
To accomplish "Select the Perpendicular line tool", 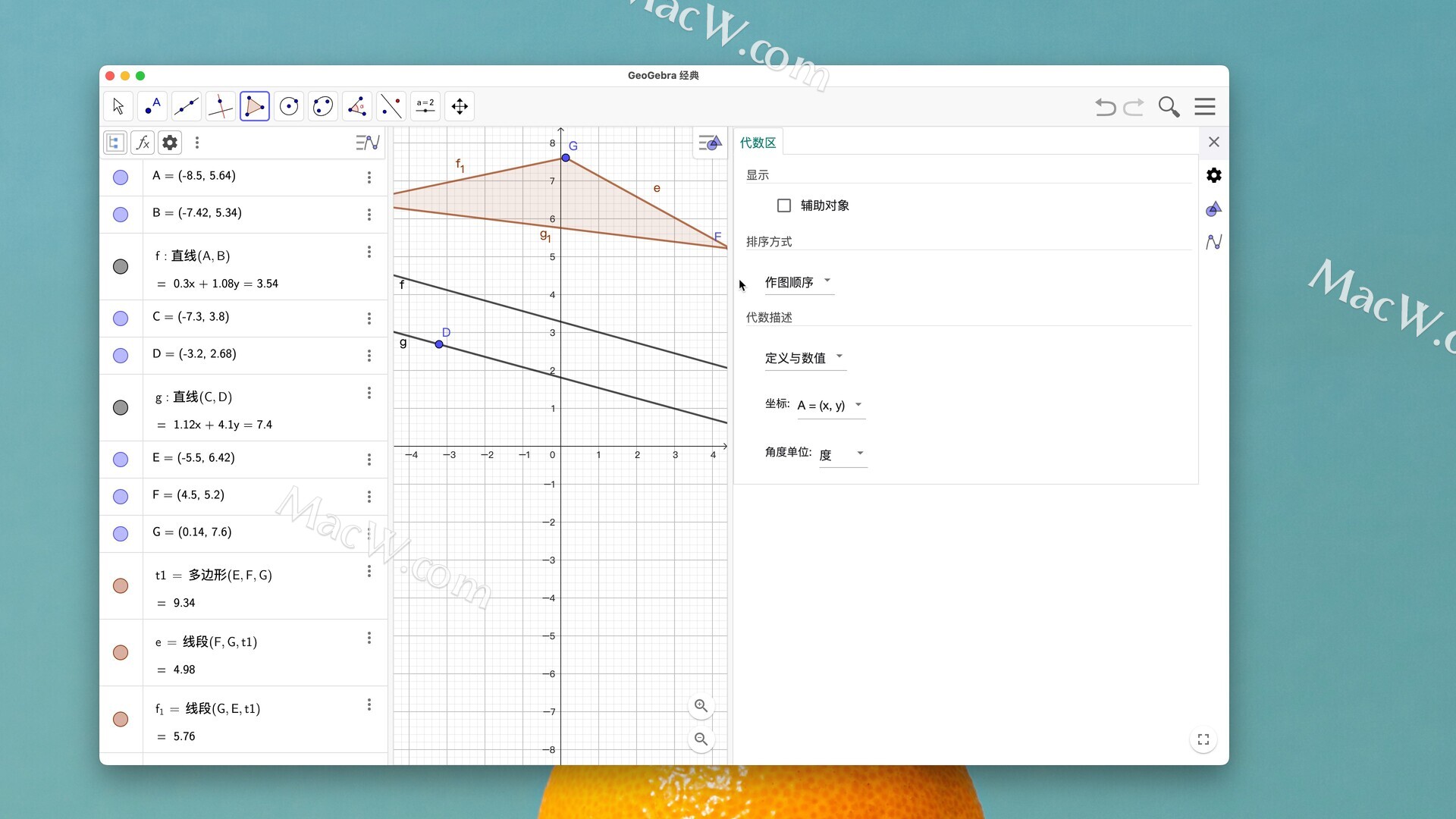I will point(221,106).
